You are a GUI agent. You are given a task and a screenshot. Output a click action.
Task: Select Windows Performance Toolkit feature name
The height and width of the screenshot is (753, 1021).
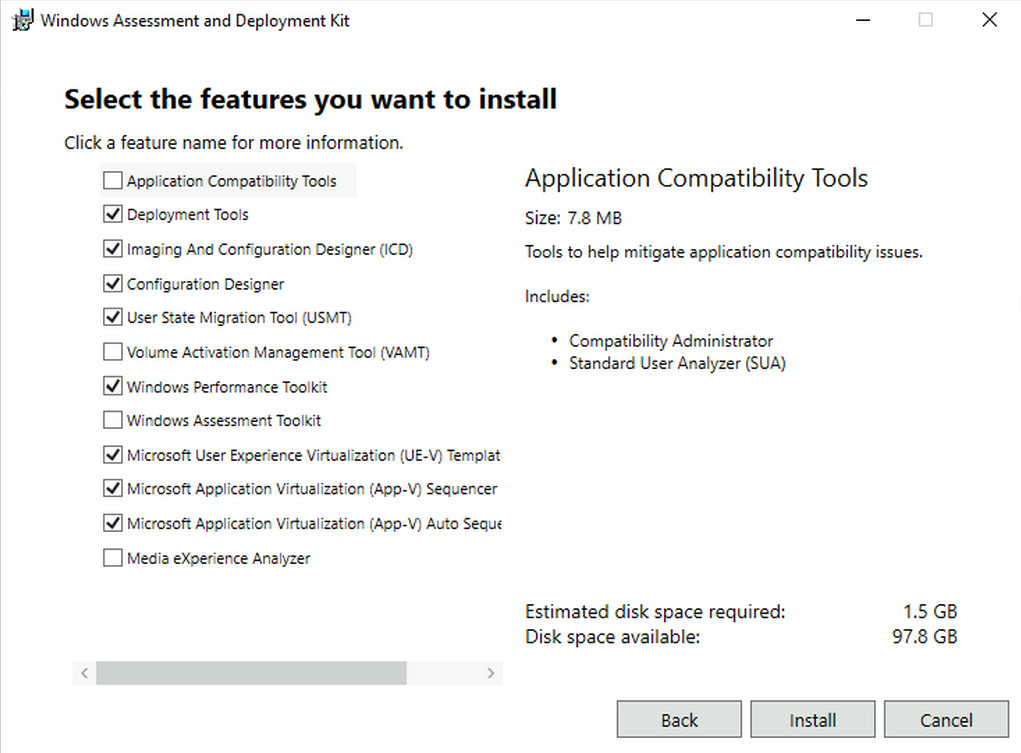point(227,387)
